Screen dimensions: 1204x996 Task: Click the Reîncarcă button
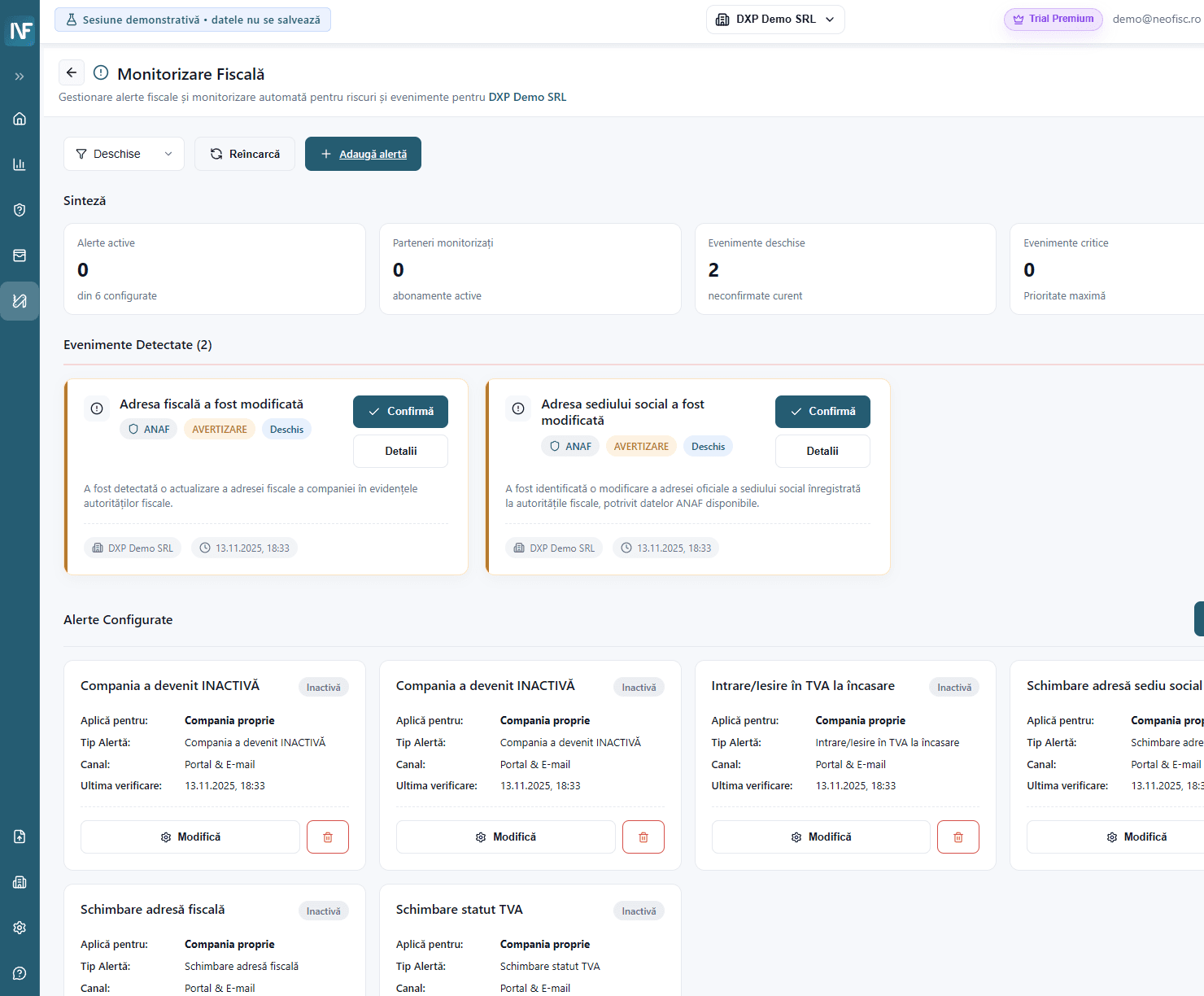[x=245, y=154]
